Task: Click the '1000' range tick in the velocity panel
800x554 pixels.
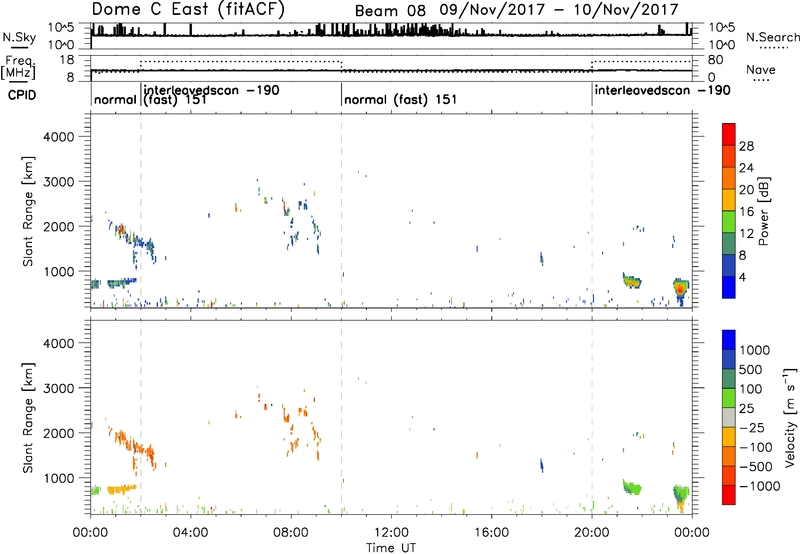Action: point(58,478)
